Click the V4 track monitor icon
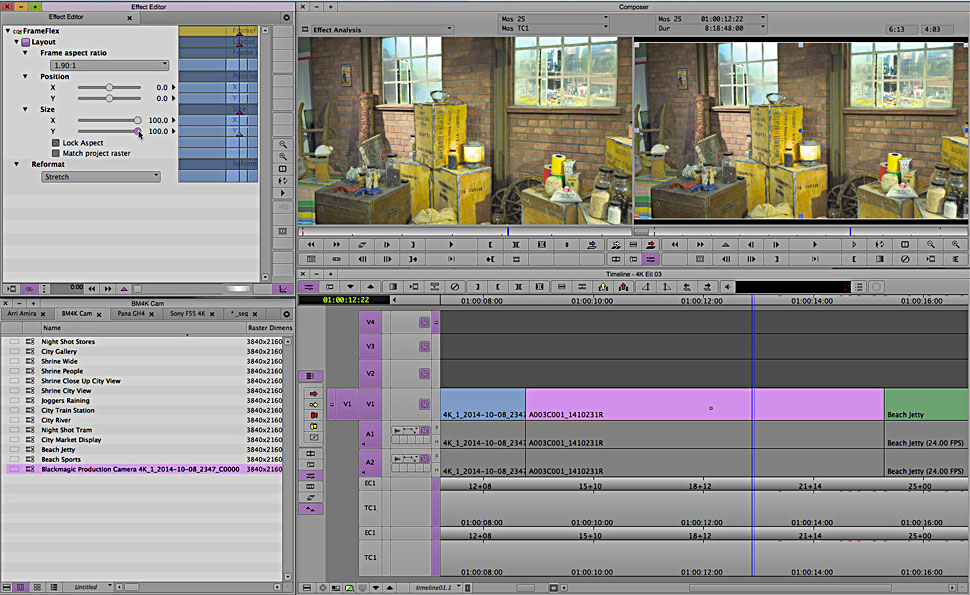The width and height of the screenshot is (970, 595). coord(424,322)
